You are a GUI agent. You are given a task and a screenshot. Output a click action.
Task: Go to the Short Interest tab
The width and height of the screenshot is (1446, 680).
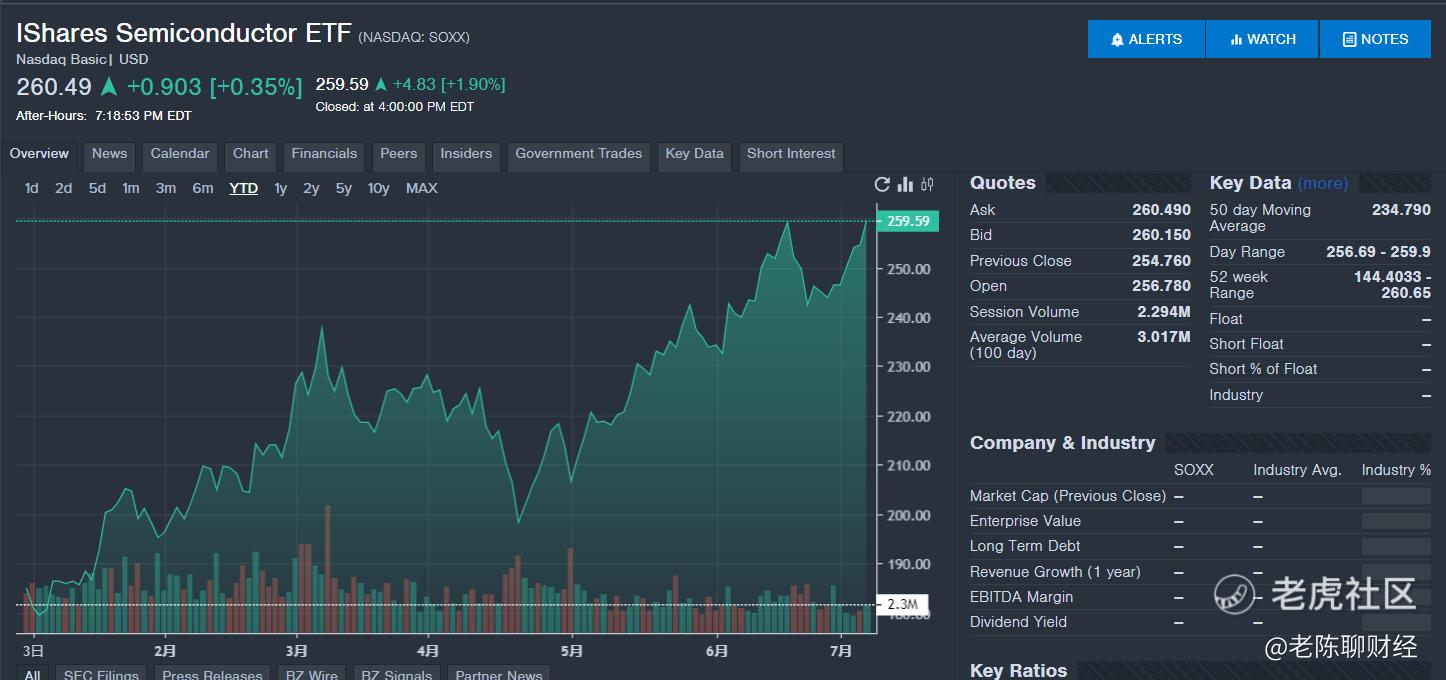(x=791, y=154)
